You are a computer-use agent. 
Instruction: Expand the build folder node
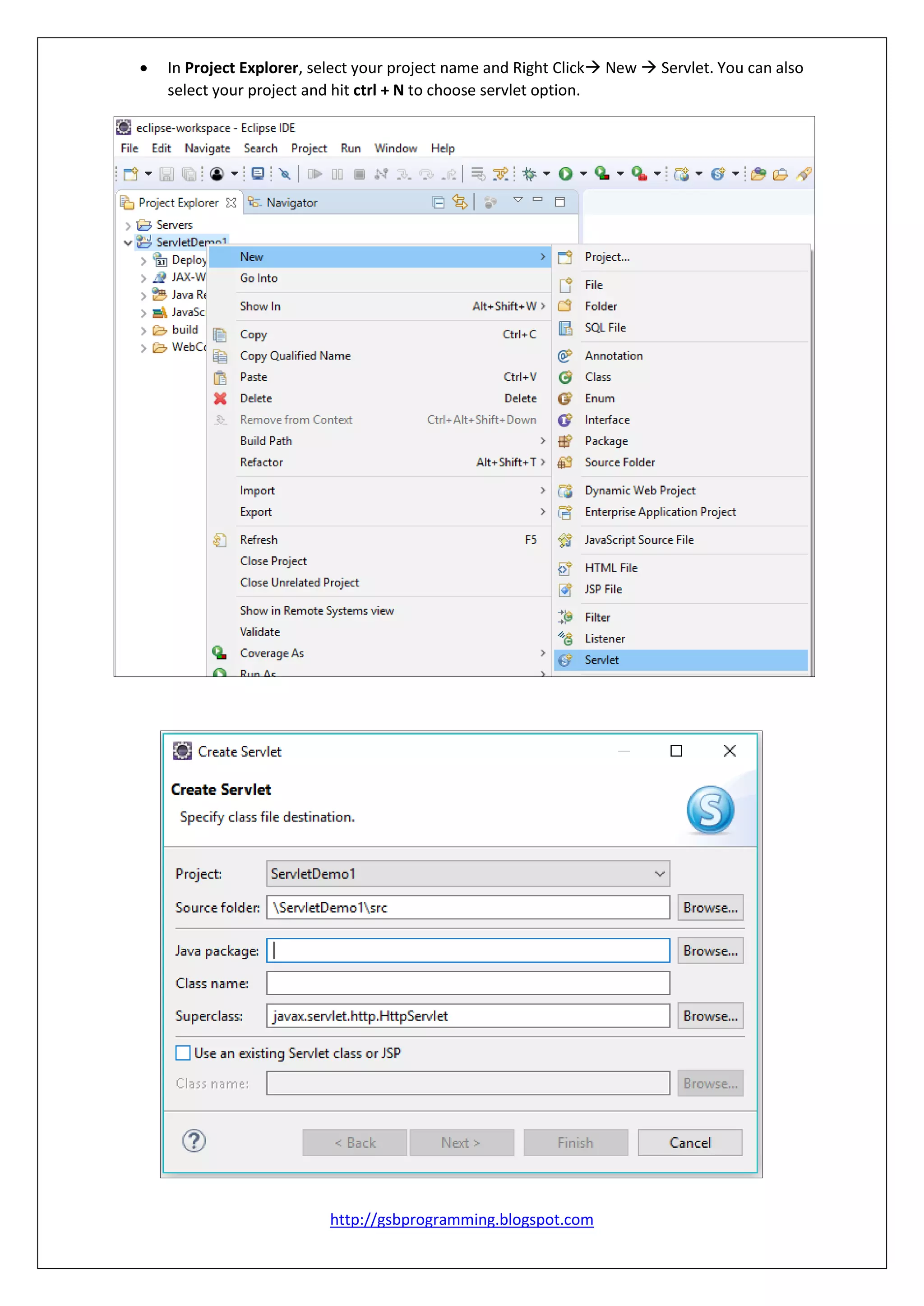(x=143, y=331)
